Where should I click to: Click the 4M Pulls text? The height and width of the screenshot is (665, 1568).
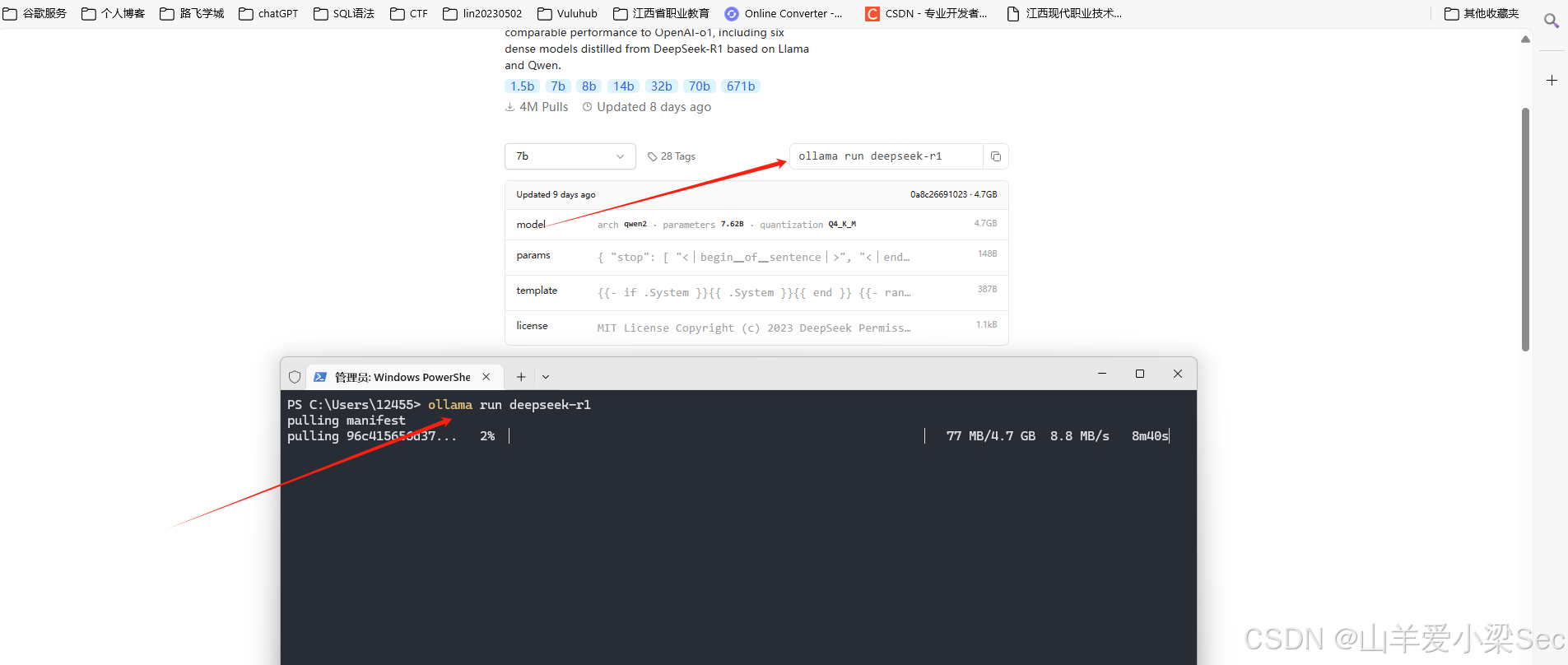537,107
